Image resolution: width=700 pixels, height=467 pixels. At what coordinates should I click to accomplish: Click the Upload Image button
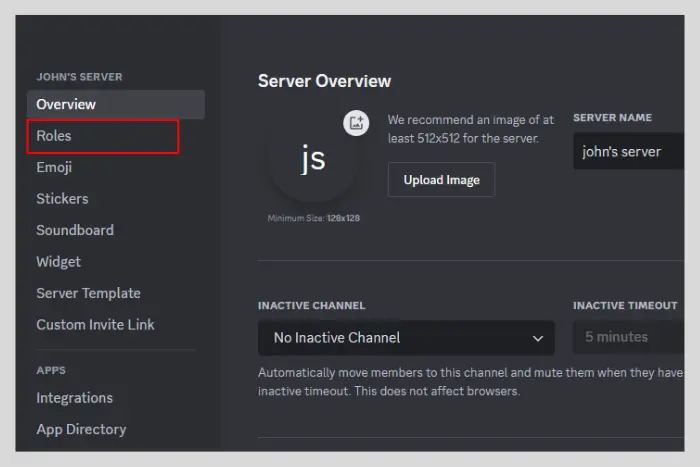[x=442, y=180]
